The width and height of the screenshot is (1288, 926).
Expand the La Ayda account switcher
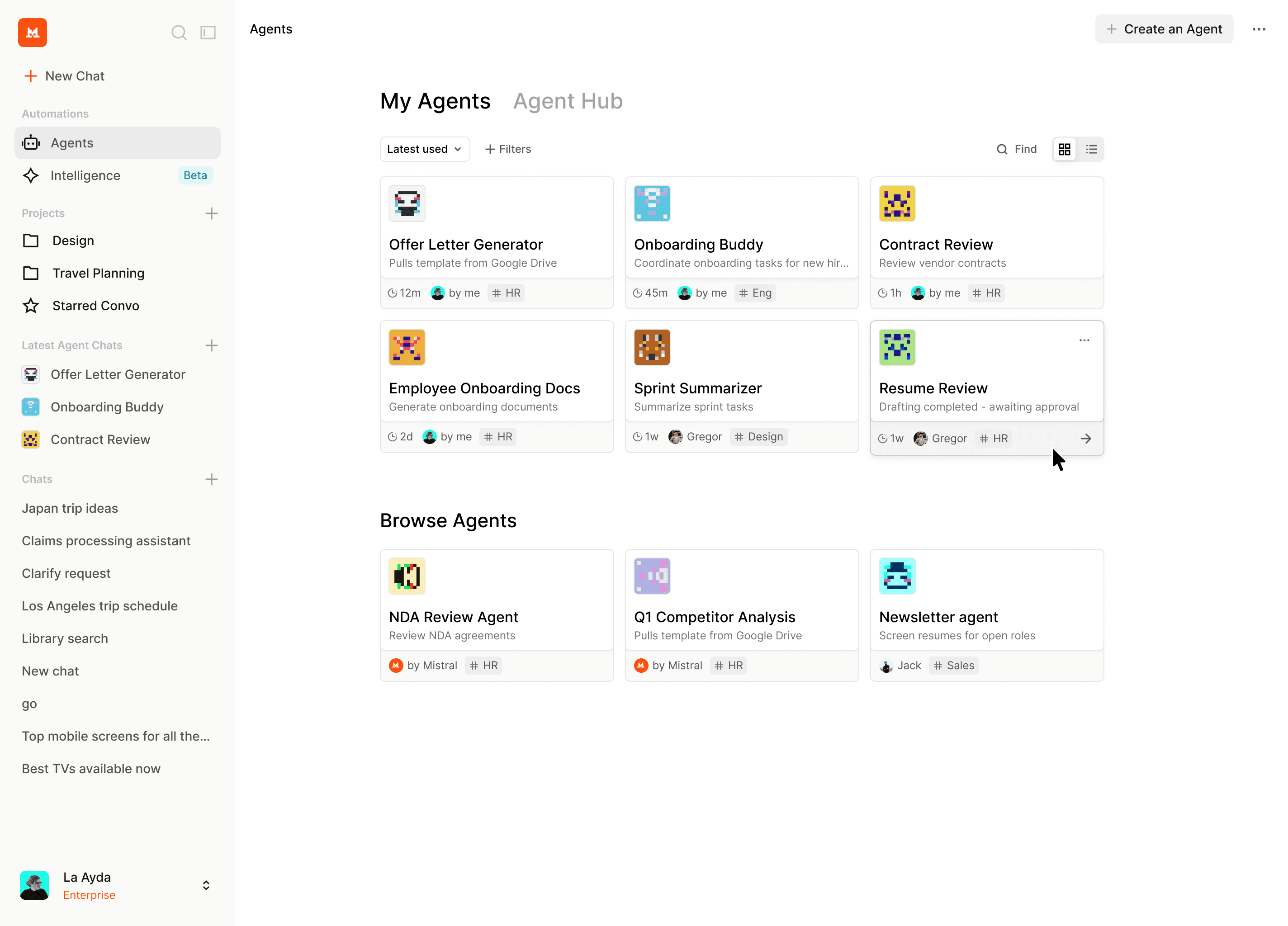(x=206, y=885)
